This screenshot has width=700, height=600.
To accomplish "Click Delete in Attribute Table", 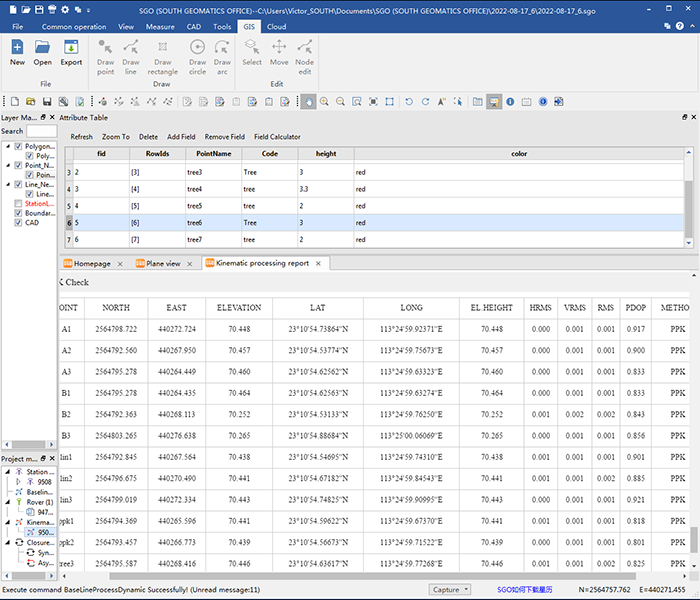I will click(x=148, y=137).
